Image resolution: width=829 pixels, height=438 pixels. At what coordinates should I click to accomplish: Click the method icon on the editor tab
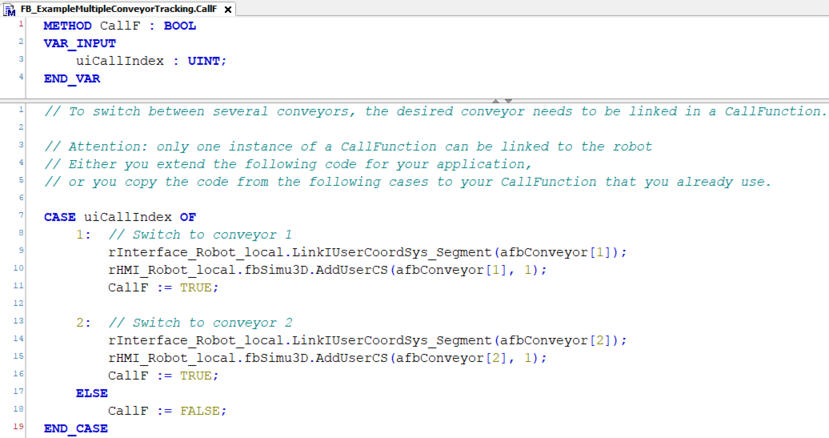pos(10,9)
